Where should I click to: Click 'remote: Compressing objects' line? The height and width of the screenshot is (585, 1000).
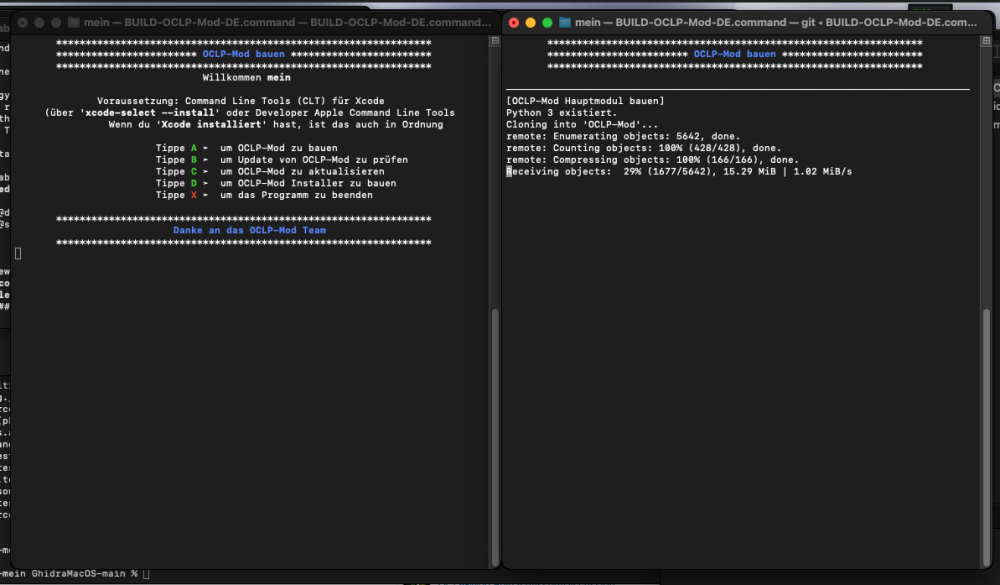652,159
